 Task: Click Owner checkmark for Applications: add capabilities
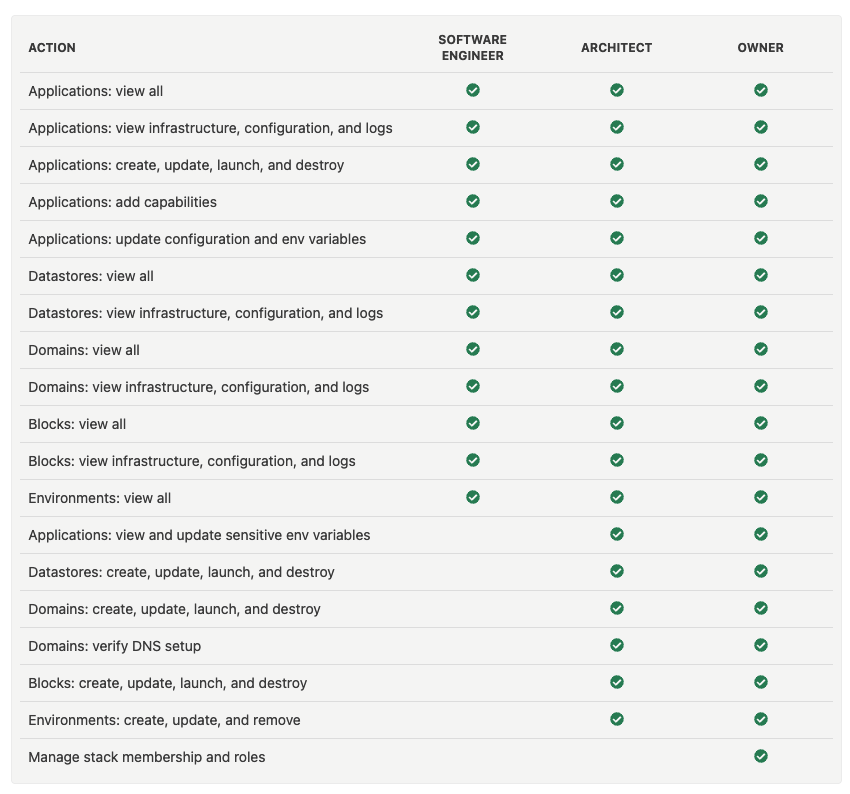[x=761, y=201]
